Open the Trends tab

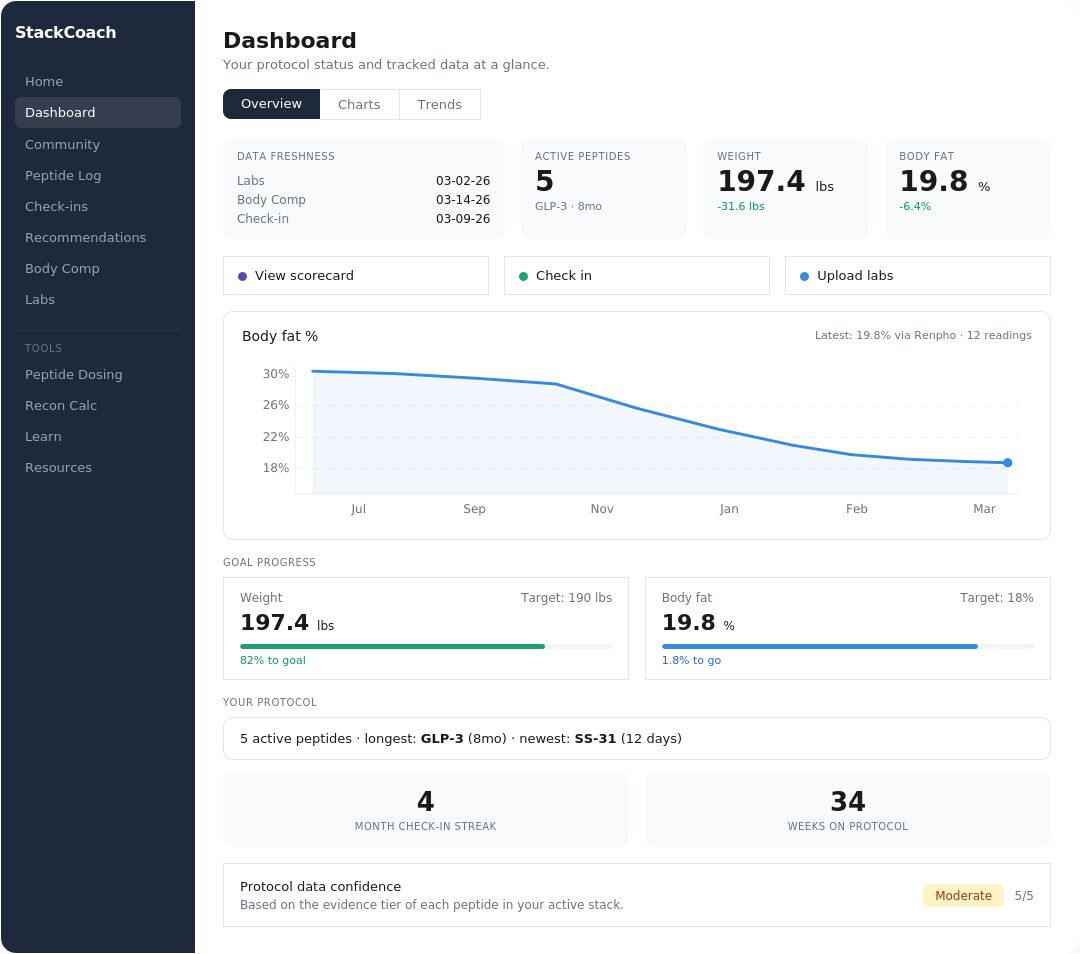coord(439,104)
